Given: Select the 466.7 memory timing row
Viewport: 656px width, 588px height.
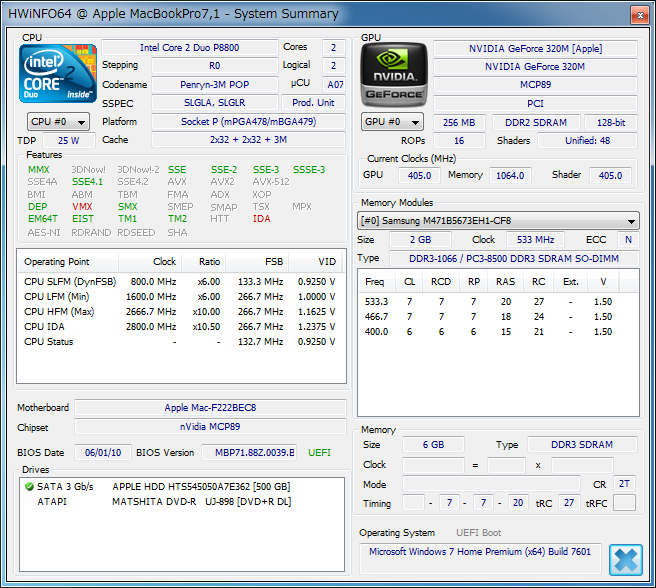Looking at the screenshot, I should point(498,317).
